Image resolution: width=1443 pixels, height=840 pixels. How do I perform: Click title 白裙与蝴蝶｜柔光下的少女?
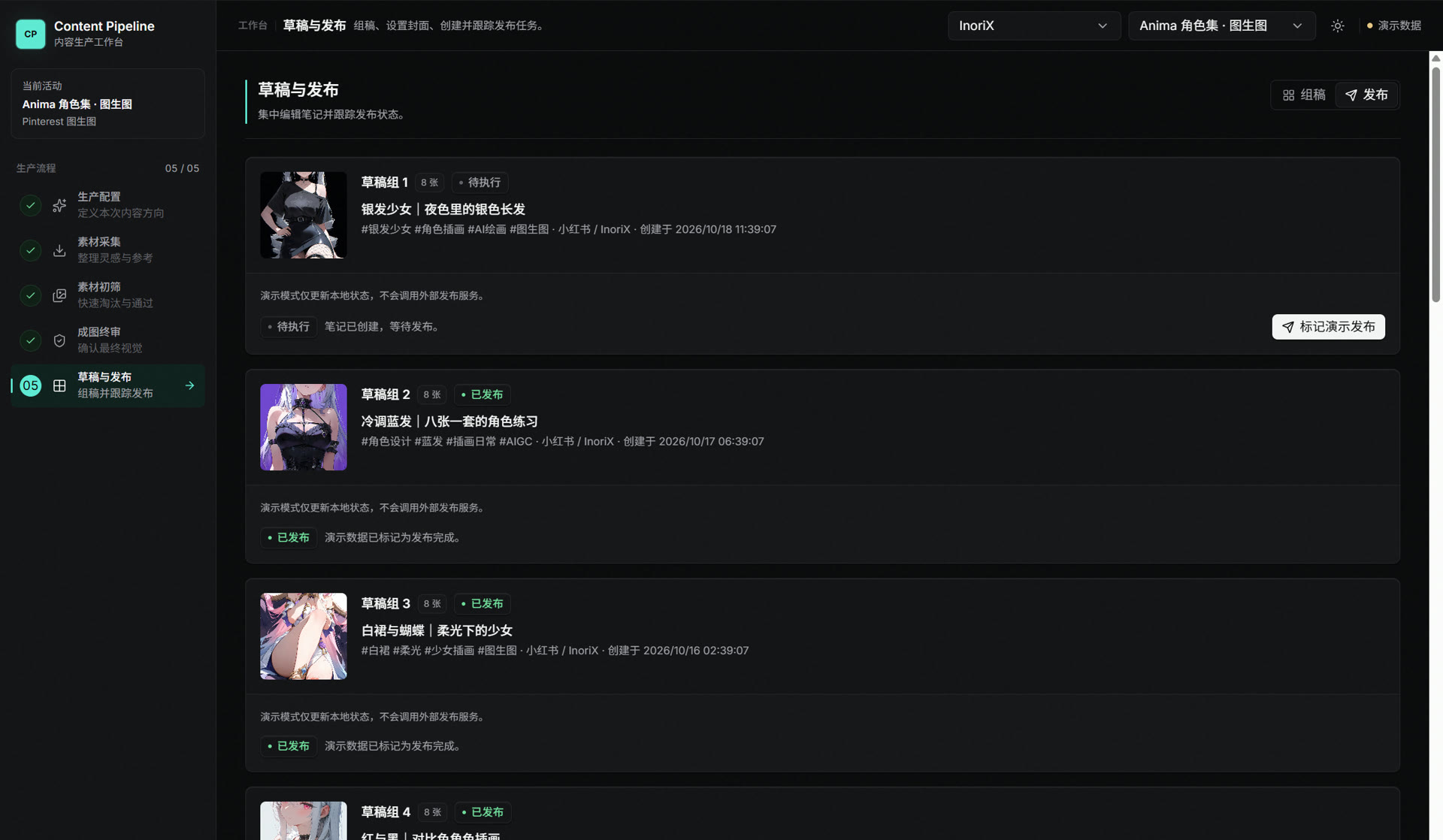(x=437, y=630)
